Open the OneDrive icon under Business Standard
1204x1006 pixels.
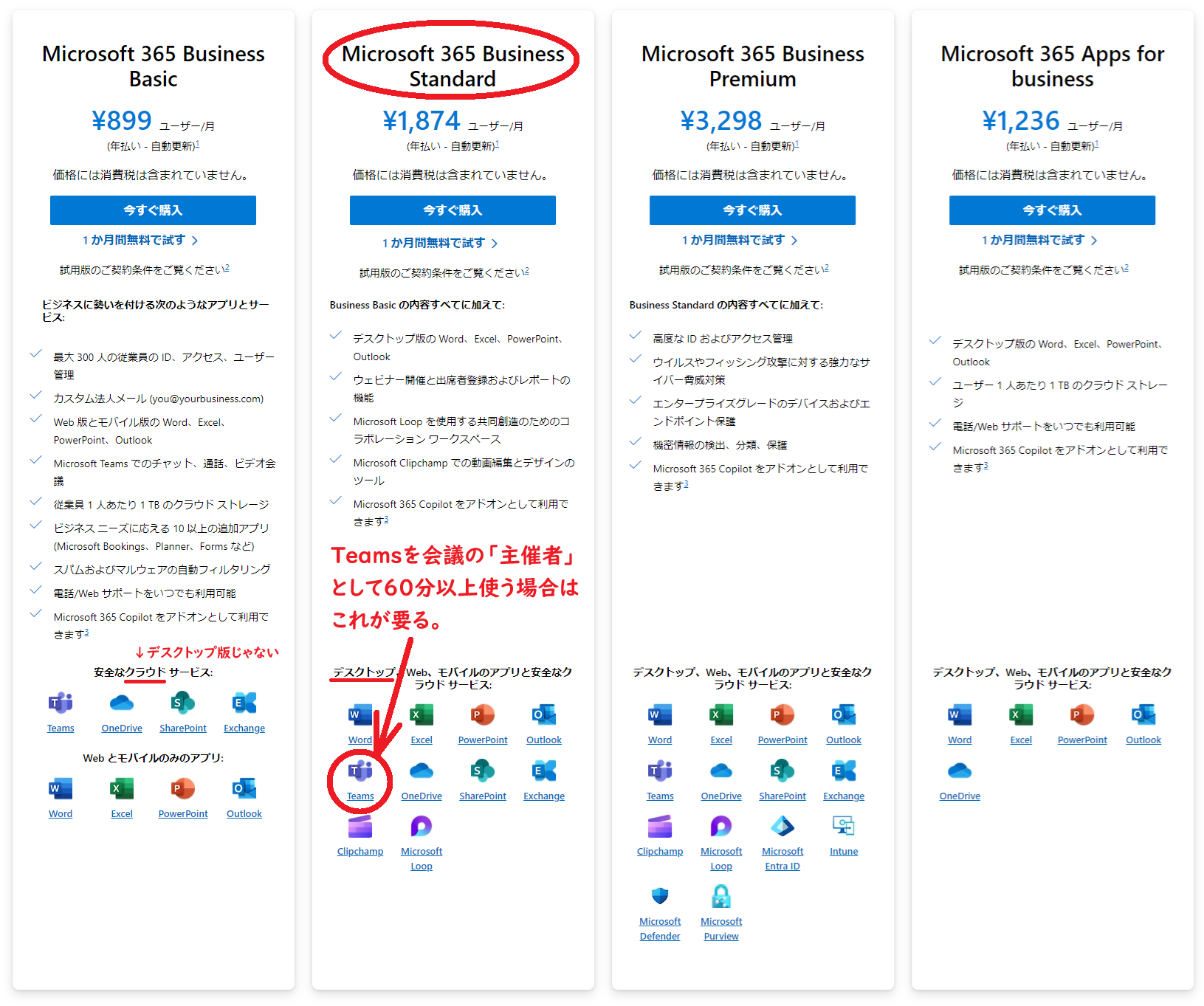tap(422, 771)
